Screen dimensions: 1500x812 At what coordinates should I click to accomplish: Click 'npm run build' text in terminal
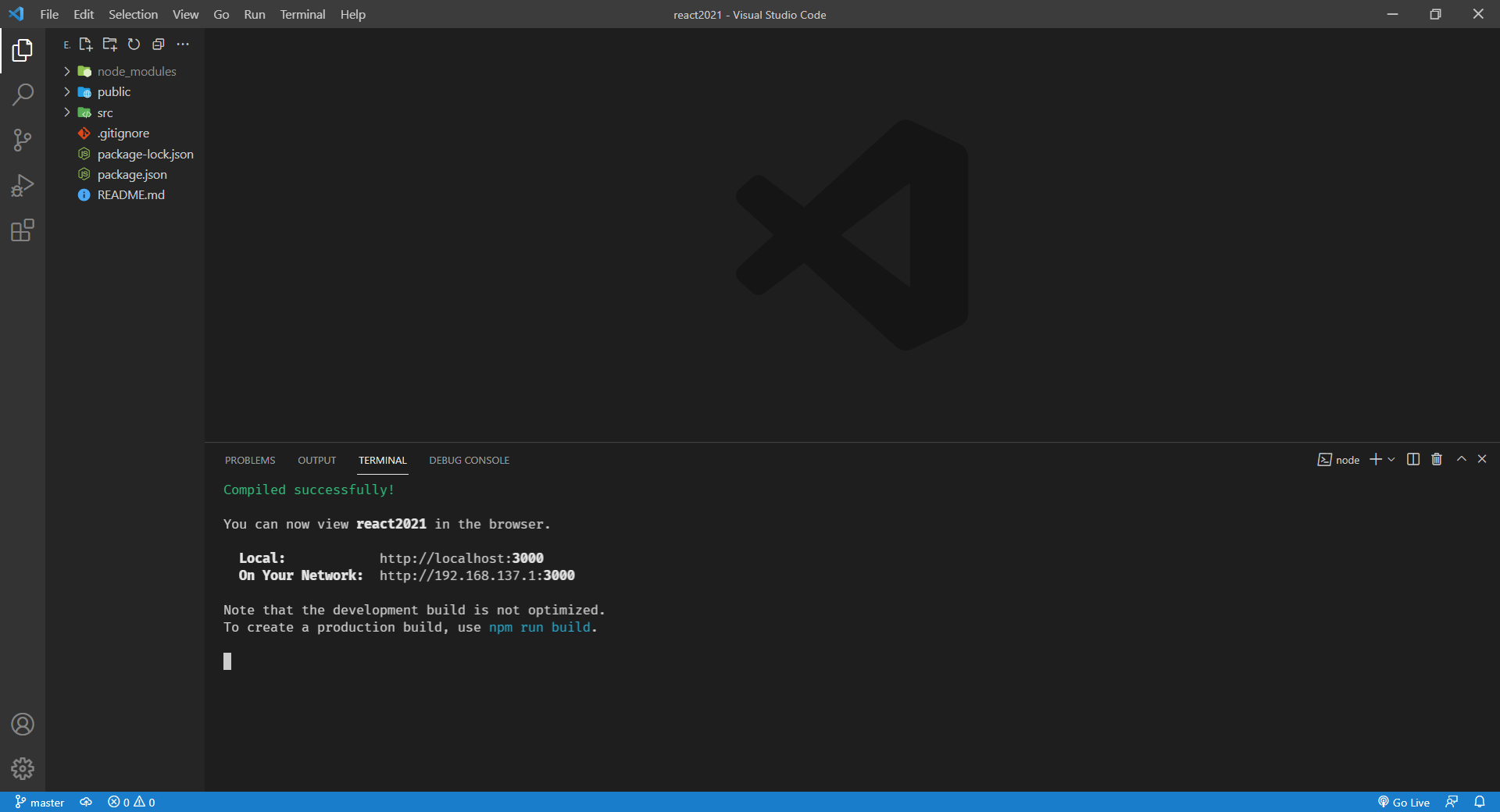539,627
